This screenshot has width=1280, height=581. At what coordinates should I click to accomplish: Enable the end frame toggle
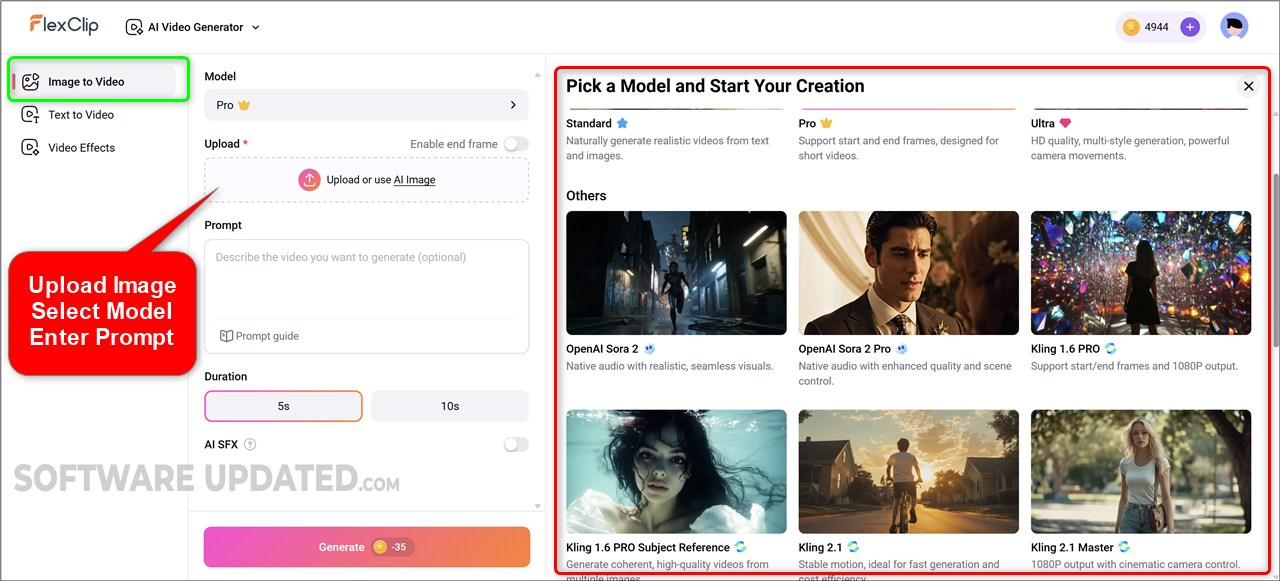click(515, 144)
